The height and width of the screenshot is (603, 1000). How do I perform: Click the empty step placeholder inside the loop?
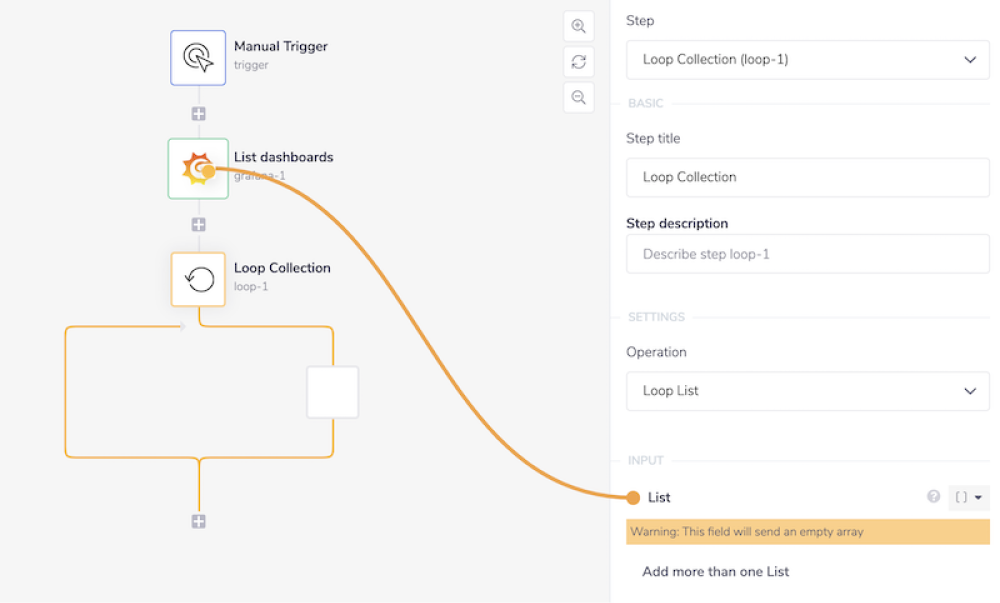click(332, 392)
